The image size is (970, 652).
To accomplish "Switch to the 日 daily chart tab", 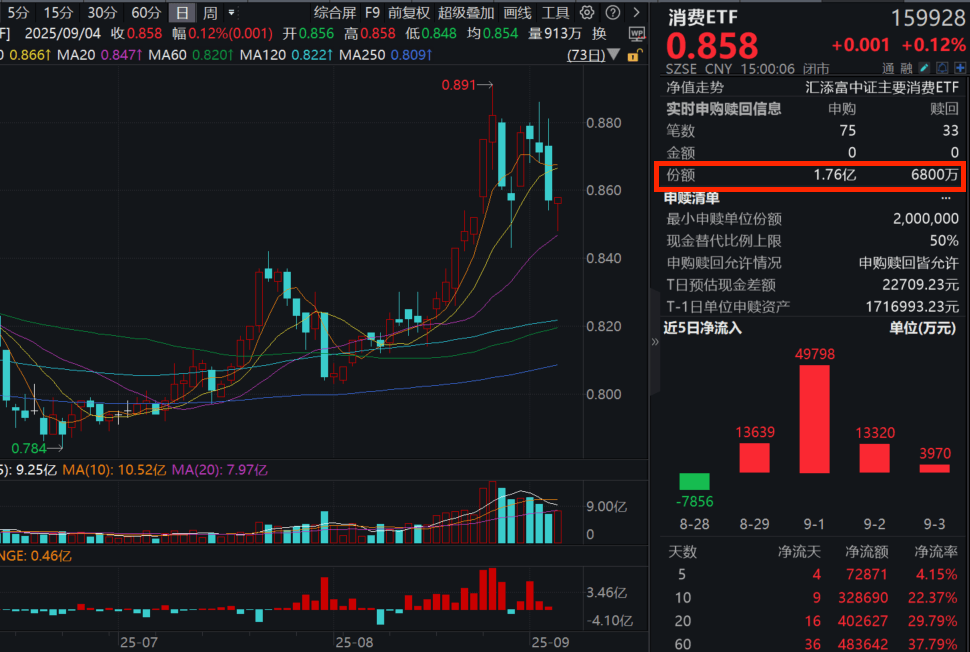I will pyautogui.click(x=182, y=12).
